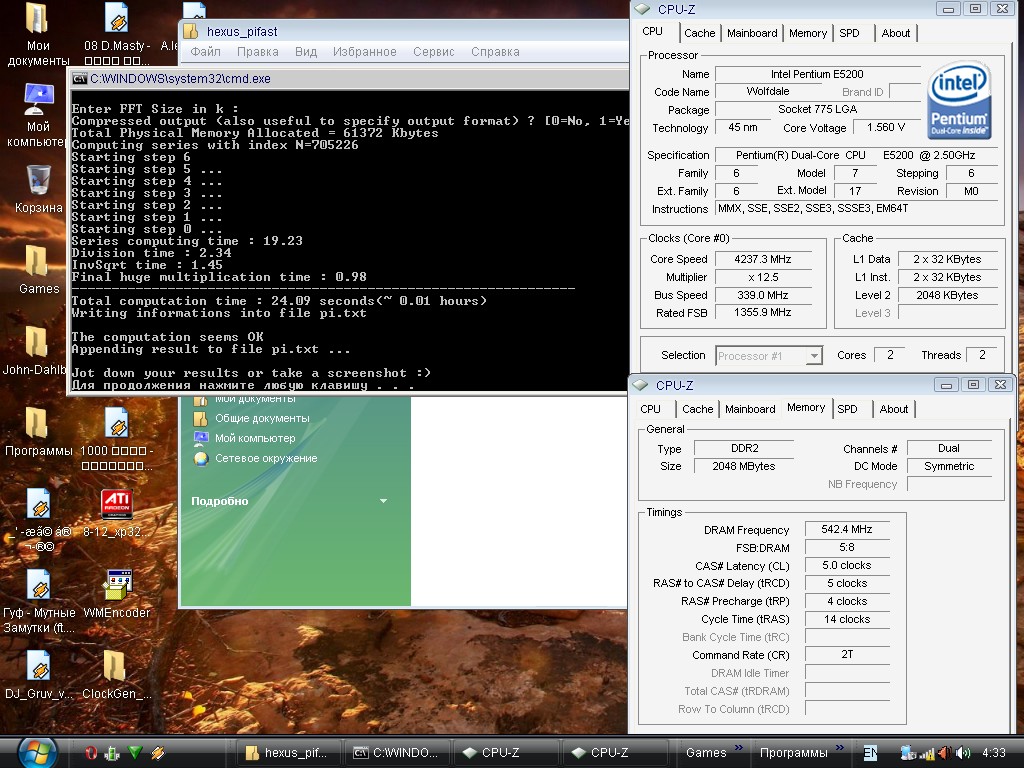
Task: Open About tab in top CPU-Z
Action: click(x=895, y=33)
